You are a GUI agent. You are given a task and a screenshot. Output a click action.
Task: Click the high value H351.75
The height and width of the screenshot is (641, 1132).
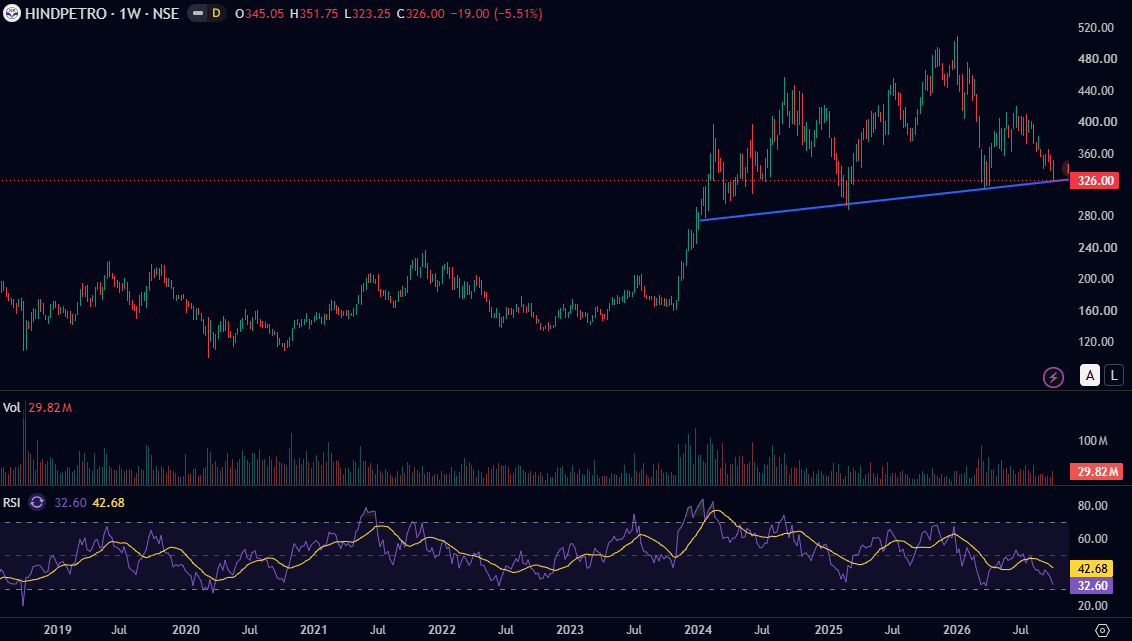[x=314, y=14]
